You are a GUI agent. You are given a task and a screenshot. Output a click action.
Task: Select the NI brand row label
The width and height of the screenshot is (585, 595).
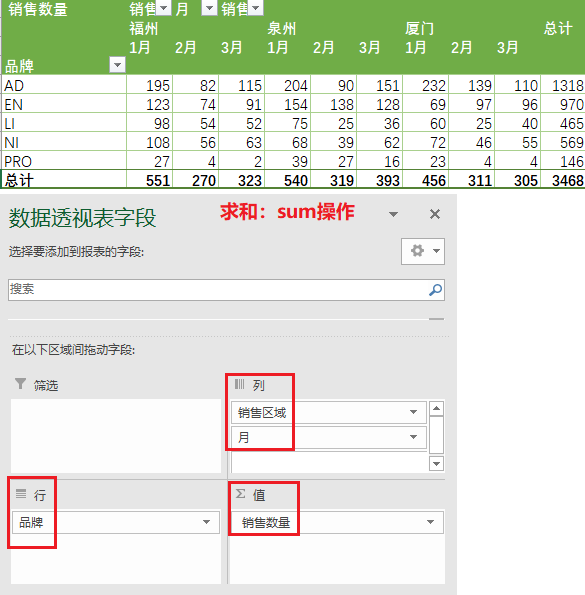[x=64, y=142]
